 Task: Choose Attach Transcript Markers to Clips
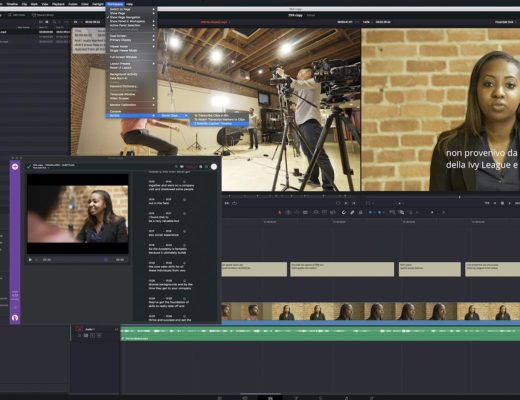coord(220,119)
